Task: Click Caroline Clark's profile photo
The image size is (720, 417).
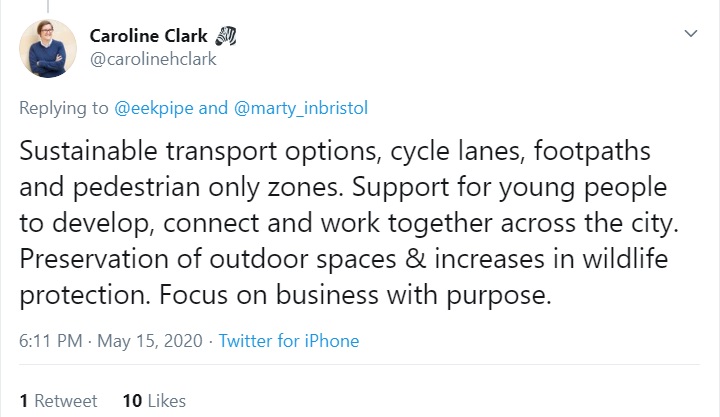Action: [x=47, y=48]
